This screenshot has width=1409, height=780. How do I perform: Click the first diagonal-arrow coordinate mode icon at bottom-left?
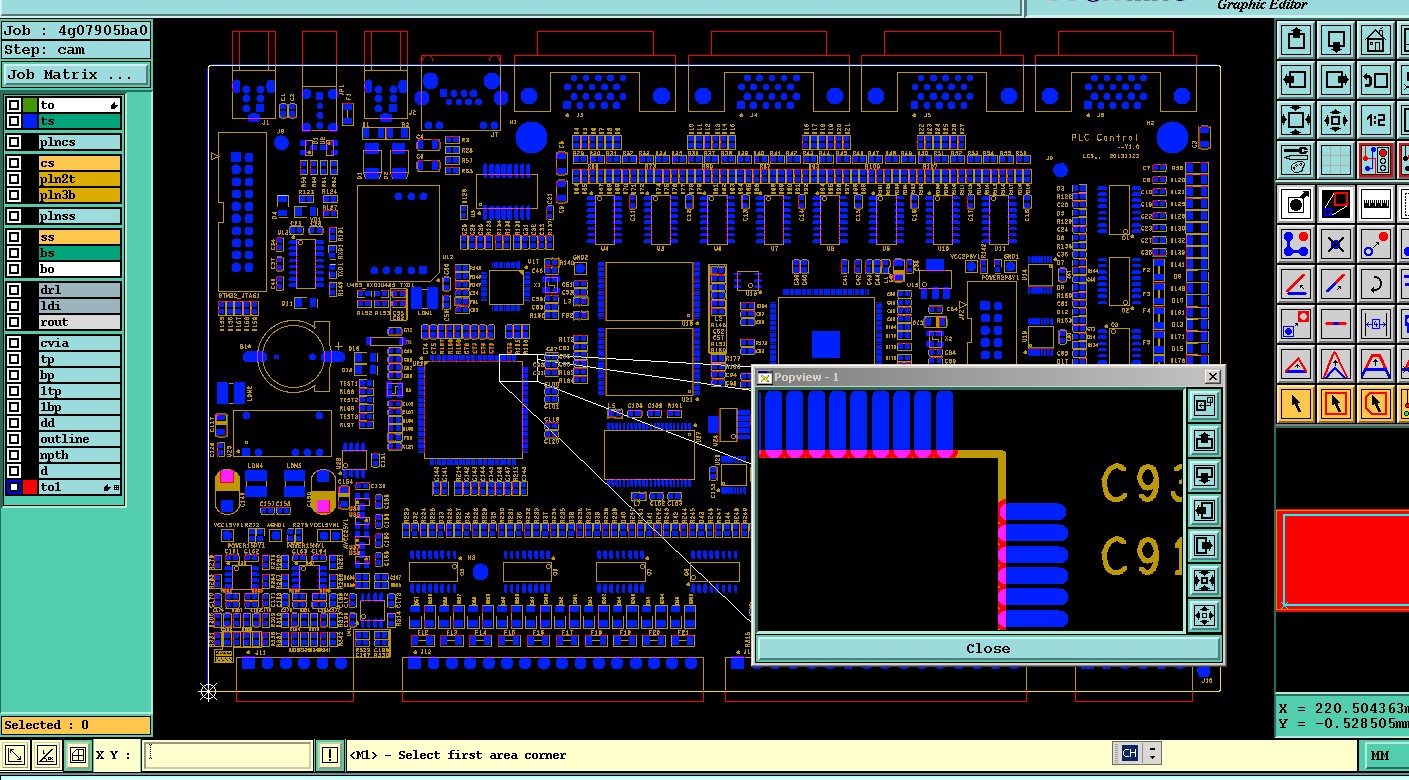tap(15, 755)
